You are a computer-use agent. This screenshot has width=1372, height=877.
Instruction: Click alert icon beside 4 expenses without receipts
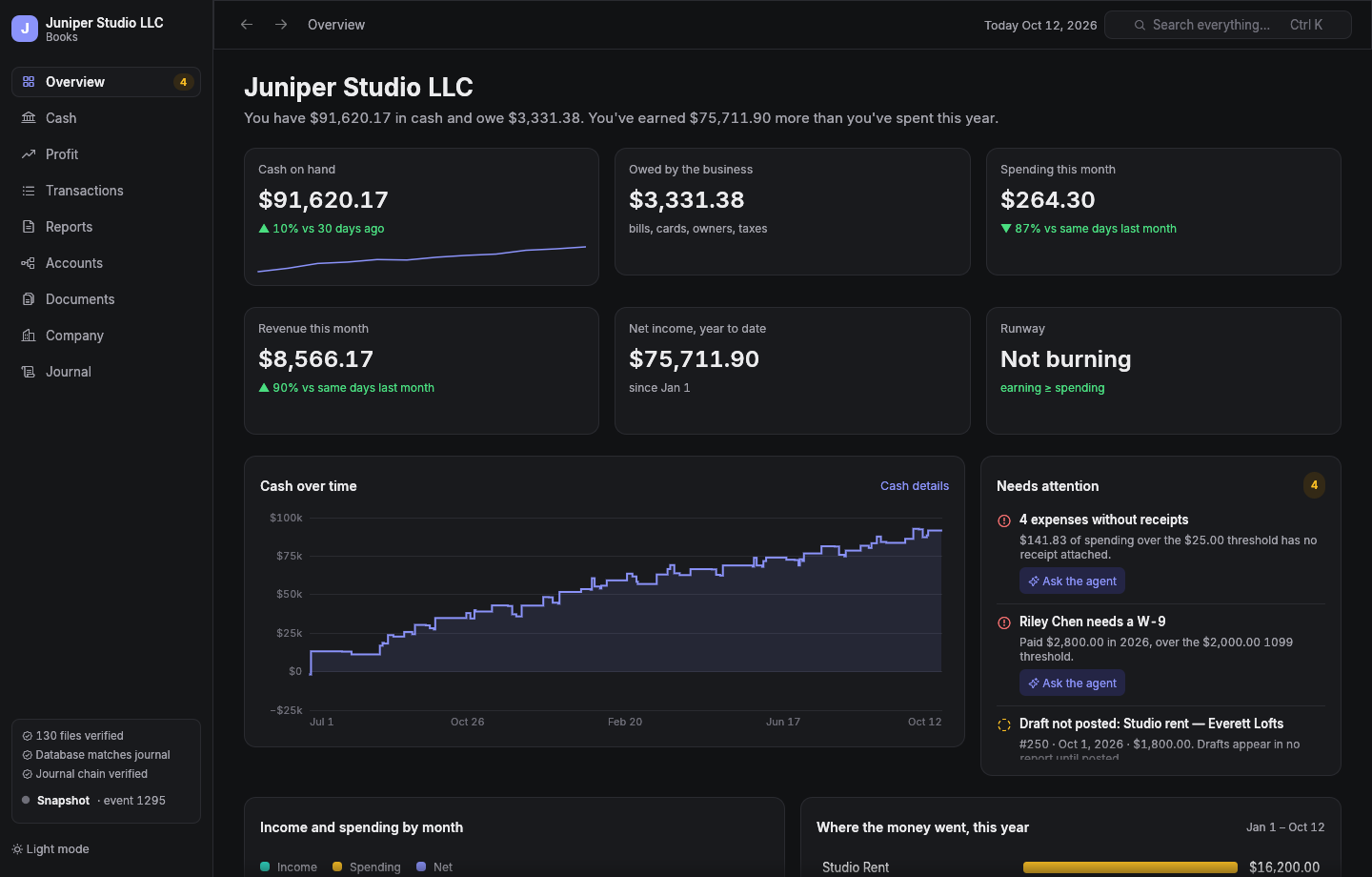tap(1004, 520)
